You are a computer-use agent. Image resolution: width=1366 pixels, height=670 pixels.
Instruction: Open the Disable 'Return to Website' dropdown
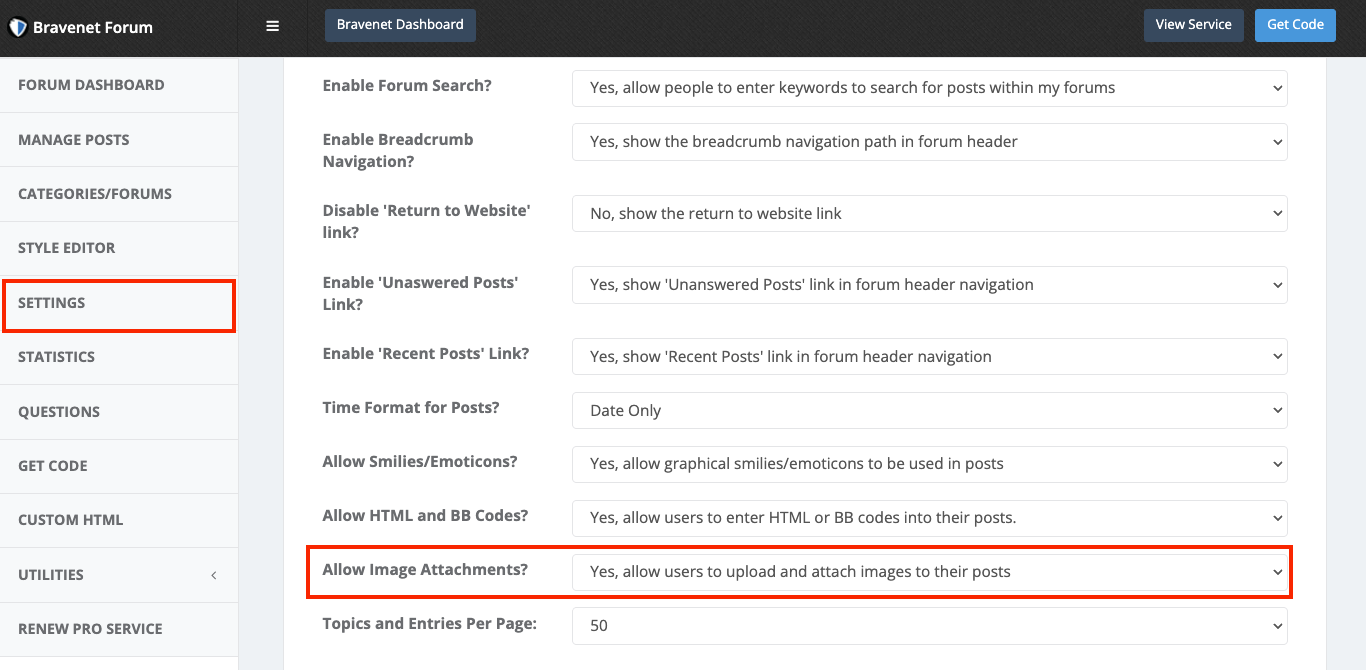(x=929, y=214)
